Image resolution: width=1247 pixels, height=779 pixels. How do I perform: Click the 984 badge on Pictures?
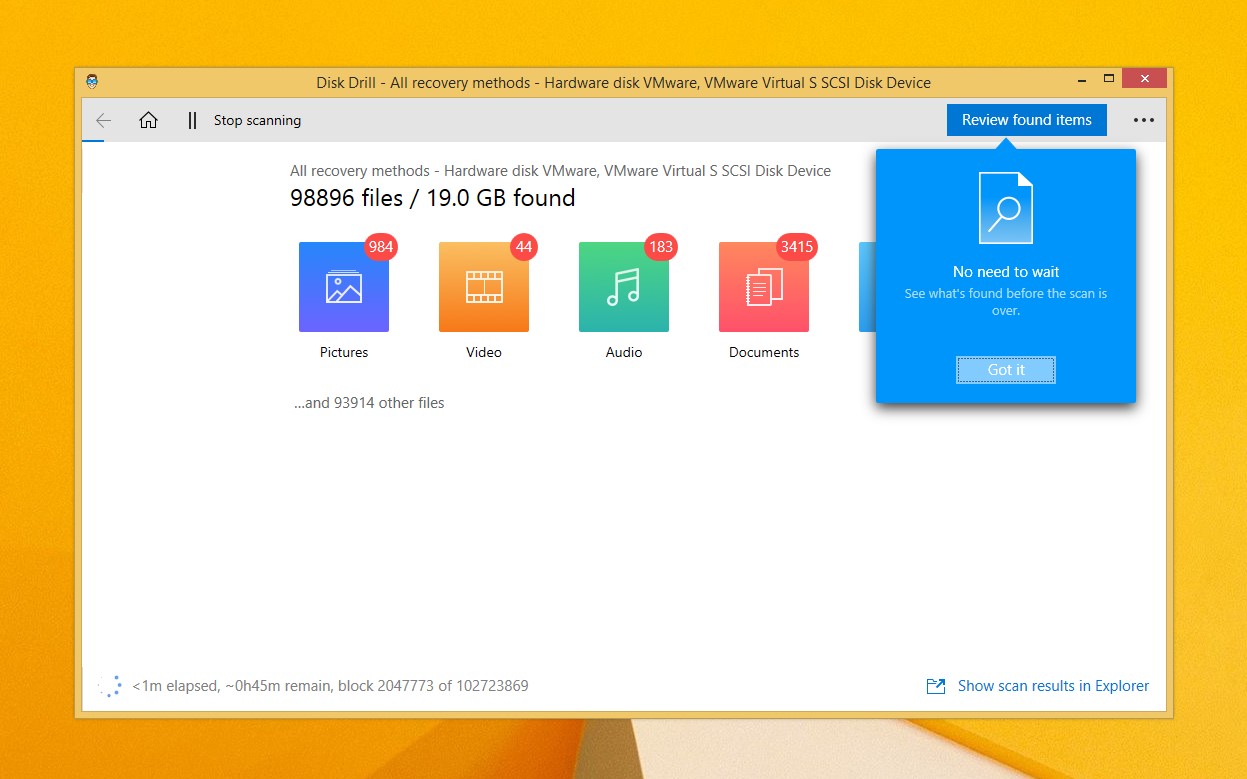click(x=381, y=247)
